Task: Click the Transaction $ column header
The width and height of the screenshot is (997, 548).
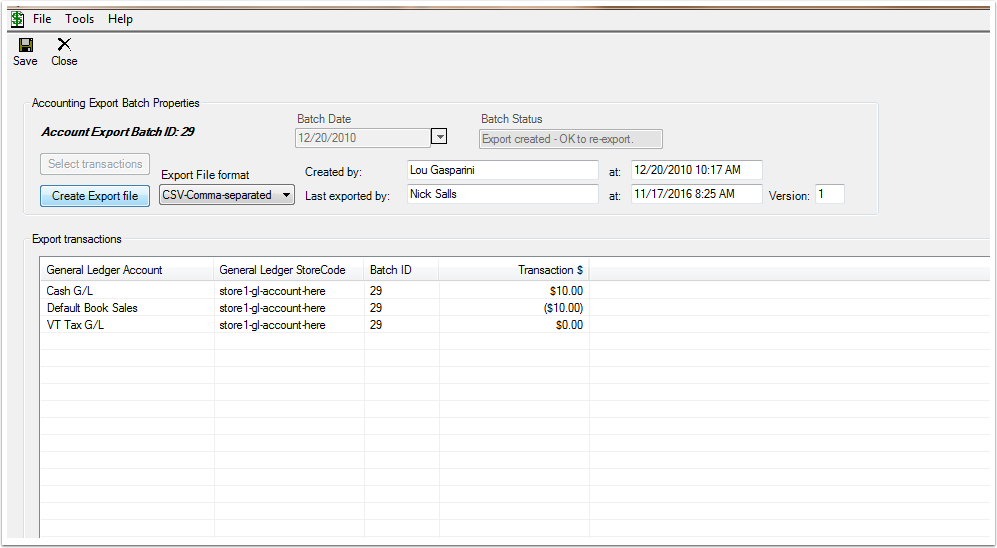Action: [514, 270]
